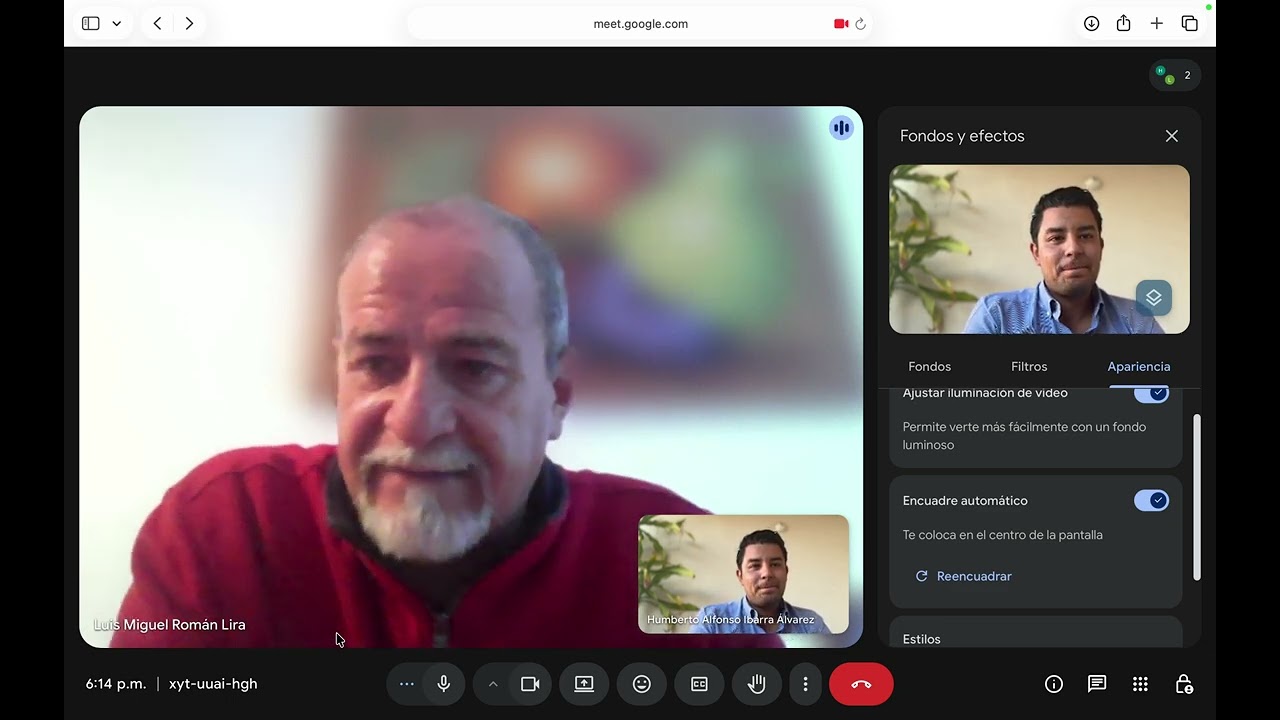The width and height of the screenshot is (1280, 720).
Task: Start presenting your screen
Action: [x=584, y=684]
